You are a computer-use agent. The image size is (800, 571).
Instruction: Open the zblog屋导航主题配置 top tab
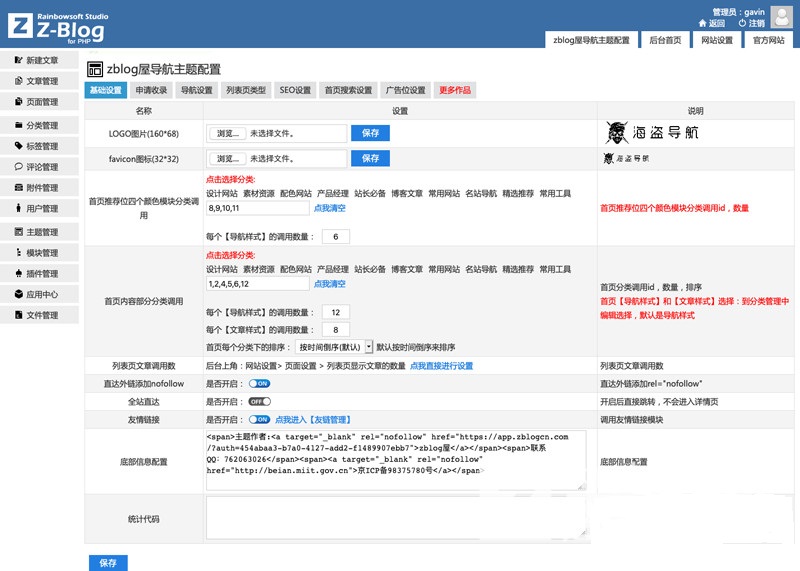tap(591, 40)
